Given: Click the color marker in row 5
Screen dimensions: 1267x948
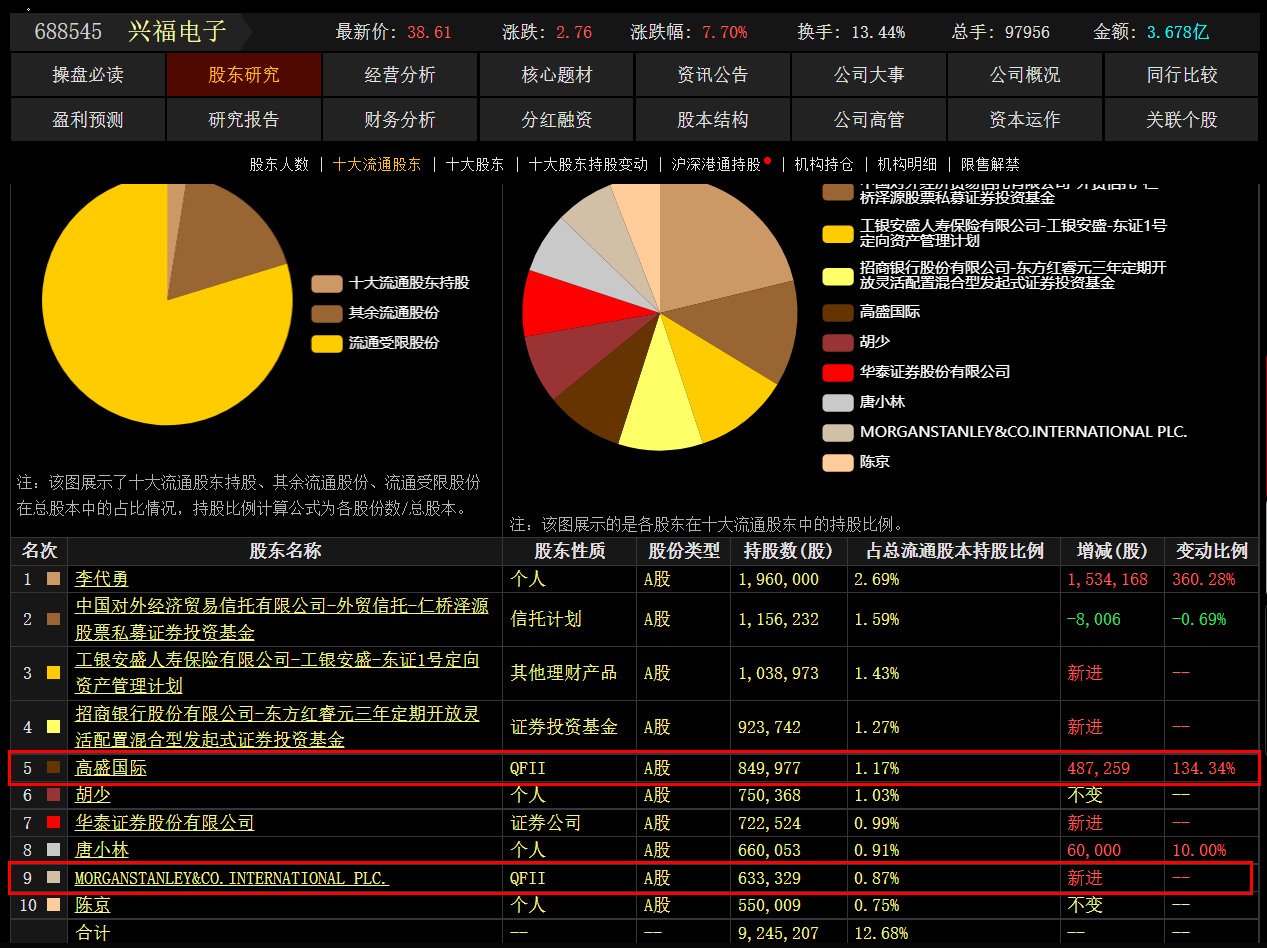Looking at the screenshot, I should (54, 768).
